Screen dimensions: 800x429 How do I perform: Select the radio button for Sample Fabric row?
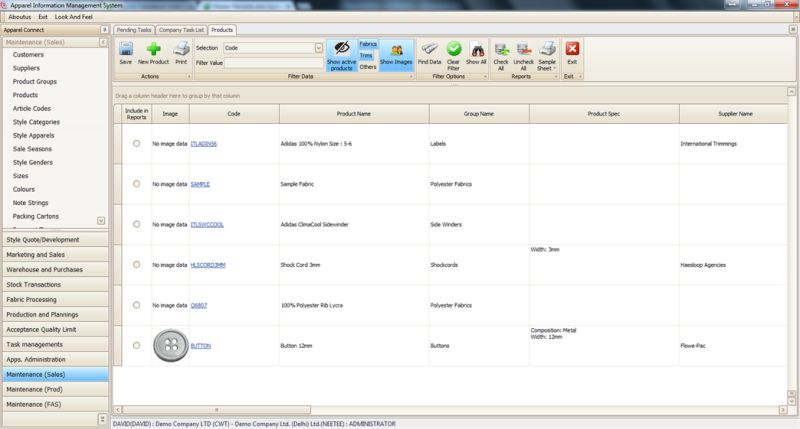coord(136,184)
